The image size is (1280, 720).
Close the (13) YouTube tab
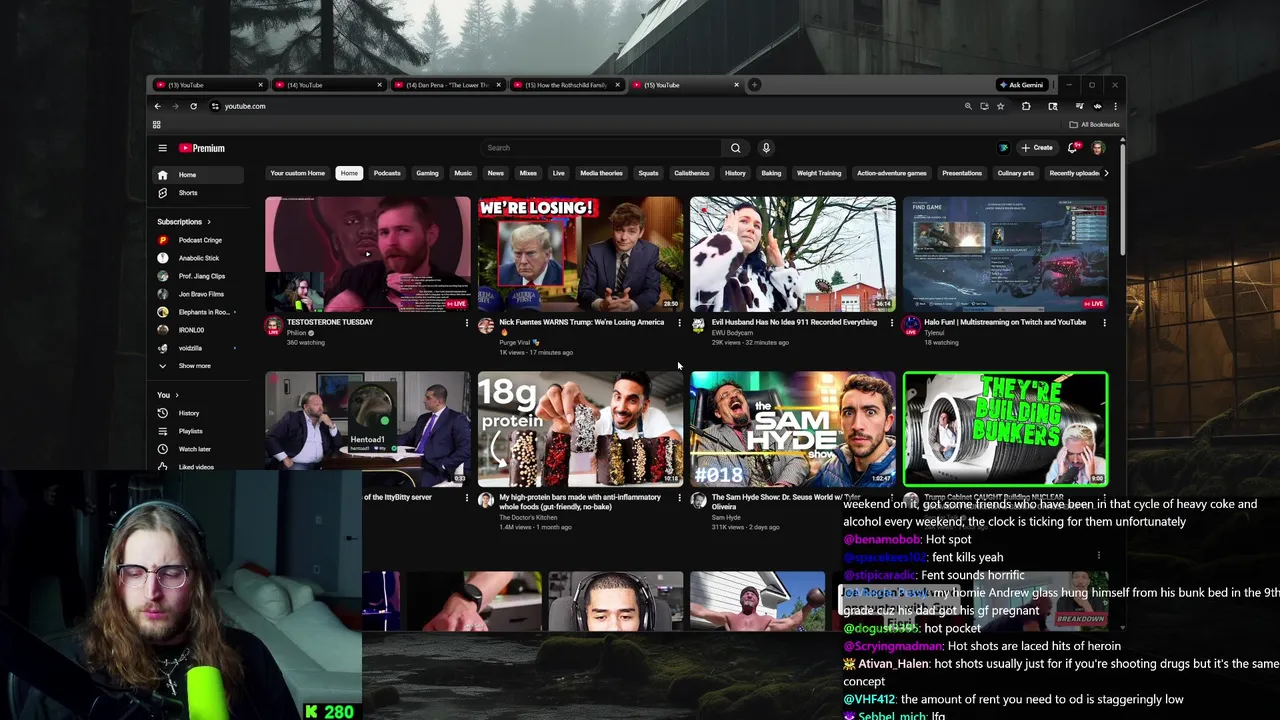coord(260,85)
